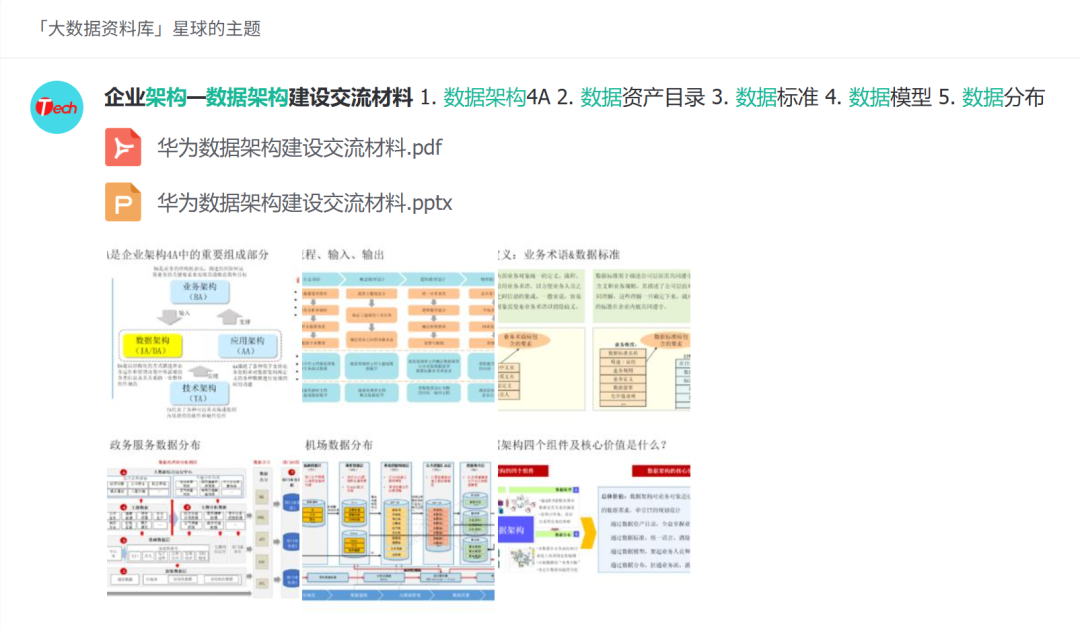
Task: Click highlighted 数据架构 in 数据架构4A
Action: click(484, 97)
